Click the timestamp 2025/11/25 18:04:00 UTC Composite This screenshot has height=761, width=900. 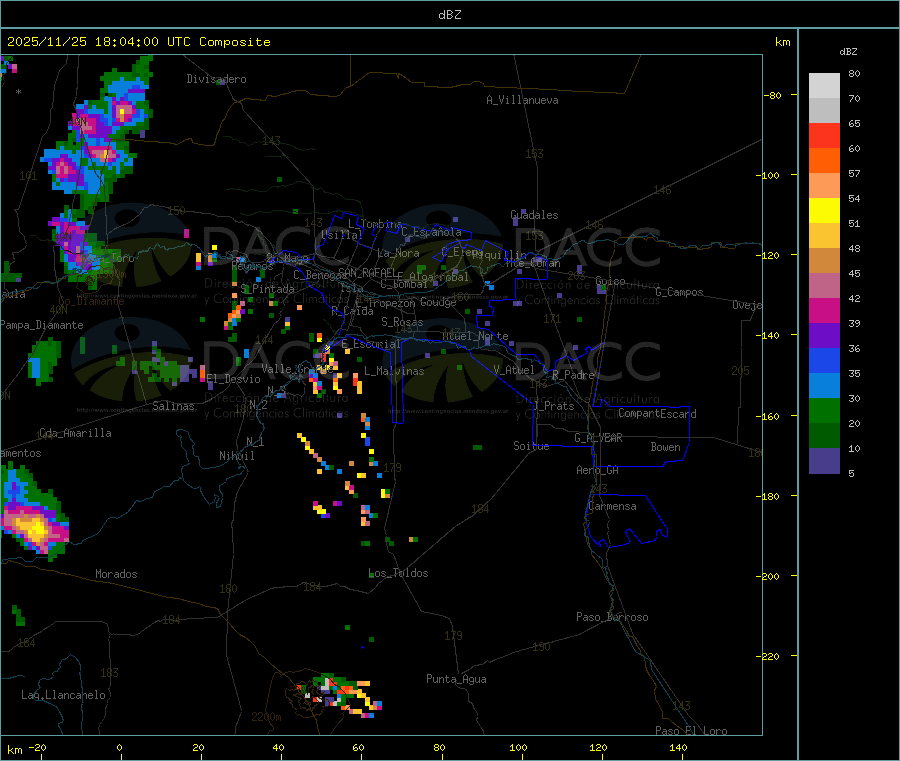[x=138, y=42]
